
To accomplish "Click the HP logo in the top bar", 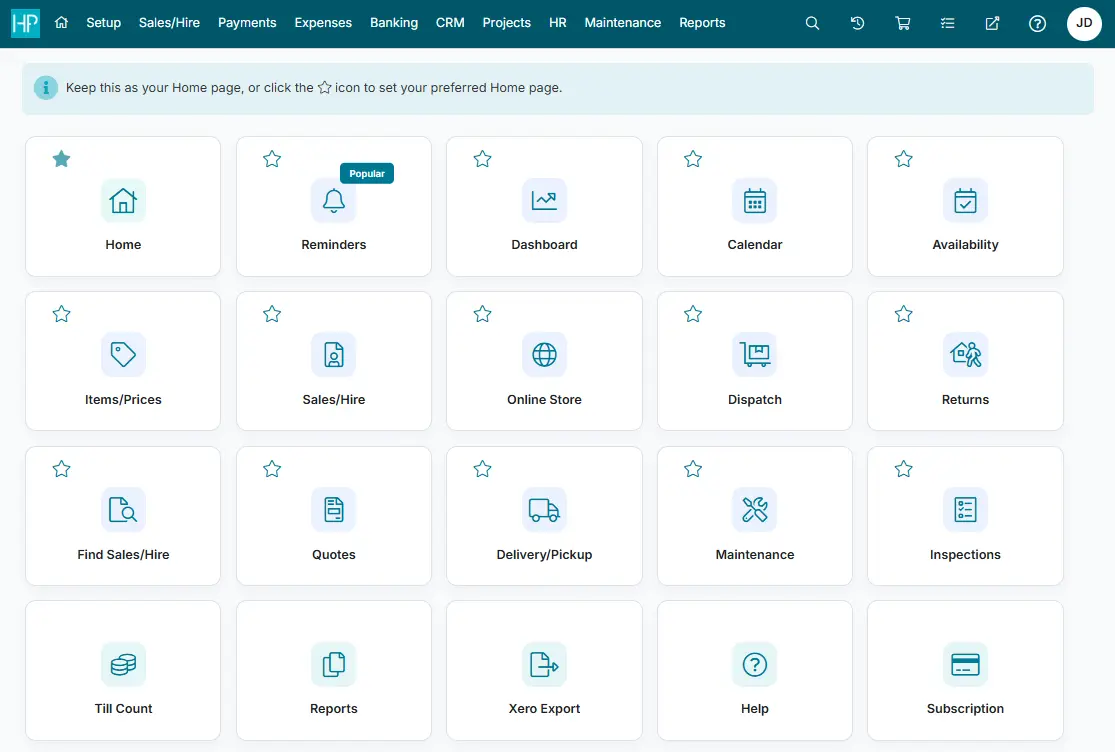I will click(x=25, y=23).
